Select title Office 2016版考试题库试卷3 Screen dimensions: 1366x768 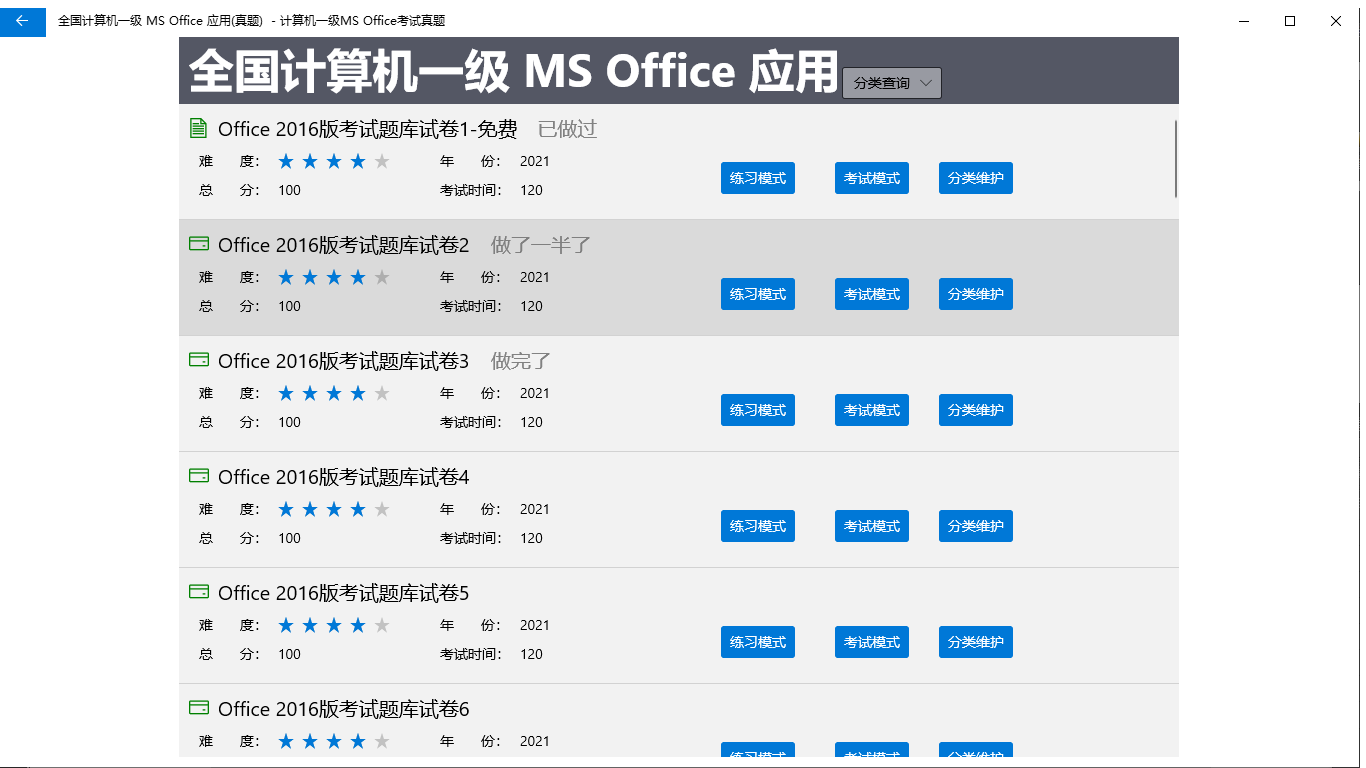[344, 361]
